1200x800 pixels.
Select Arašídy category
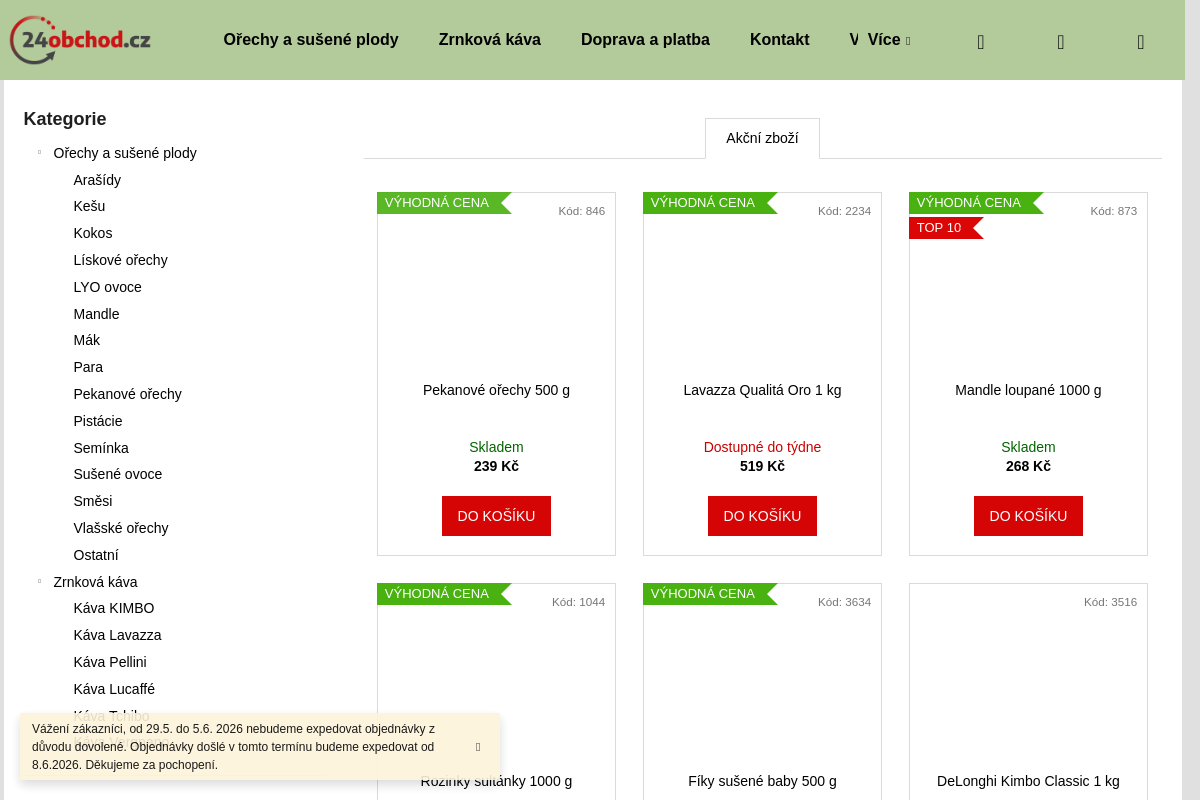tap(97, 180)
